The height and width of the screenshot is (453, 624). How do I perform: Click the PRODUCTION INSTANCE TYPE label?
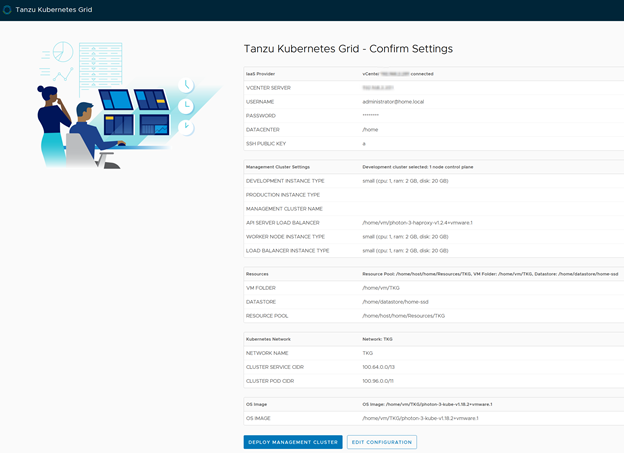[x=283, y=195]
